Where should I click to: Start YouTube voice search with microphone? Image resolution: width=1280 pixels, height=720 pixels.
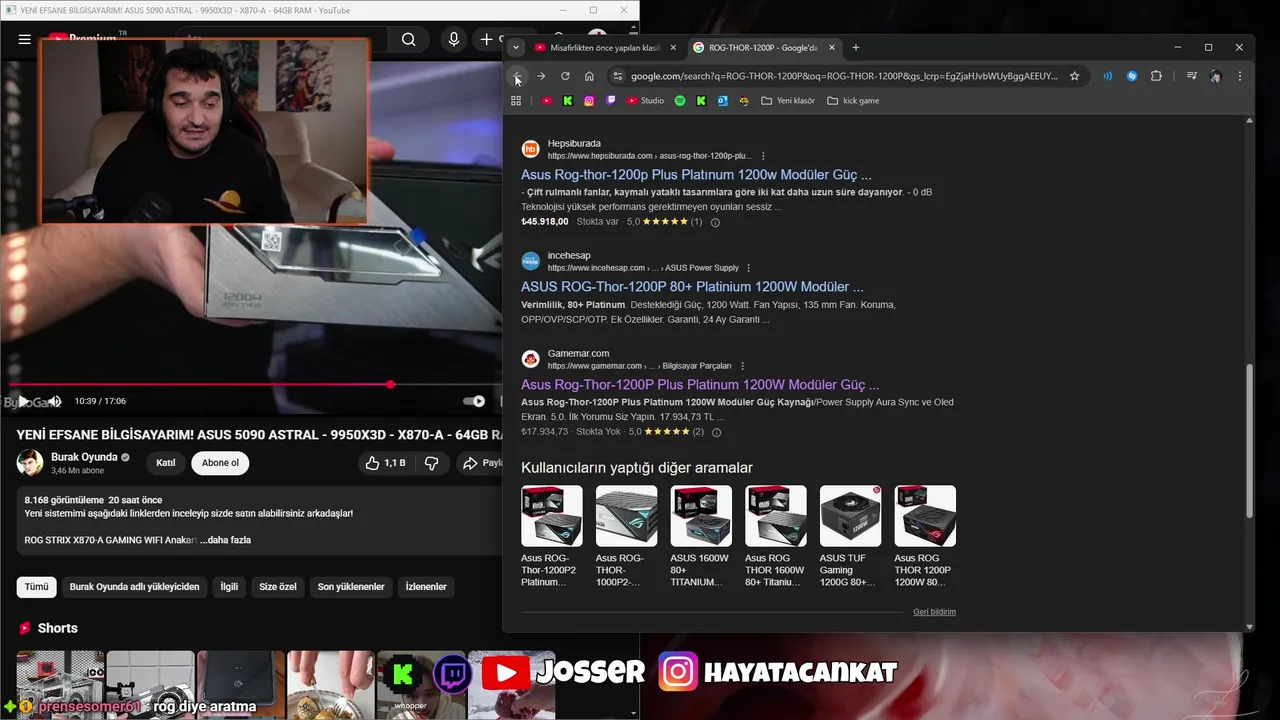454,39
